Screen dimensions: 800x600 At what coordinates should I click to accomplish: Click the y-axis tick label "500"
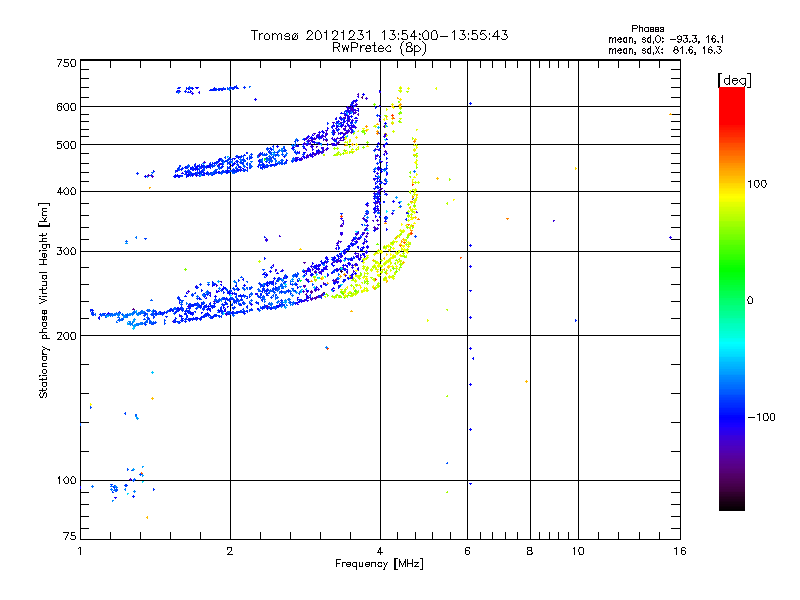[x=67, y=145]
